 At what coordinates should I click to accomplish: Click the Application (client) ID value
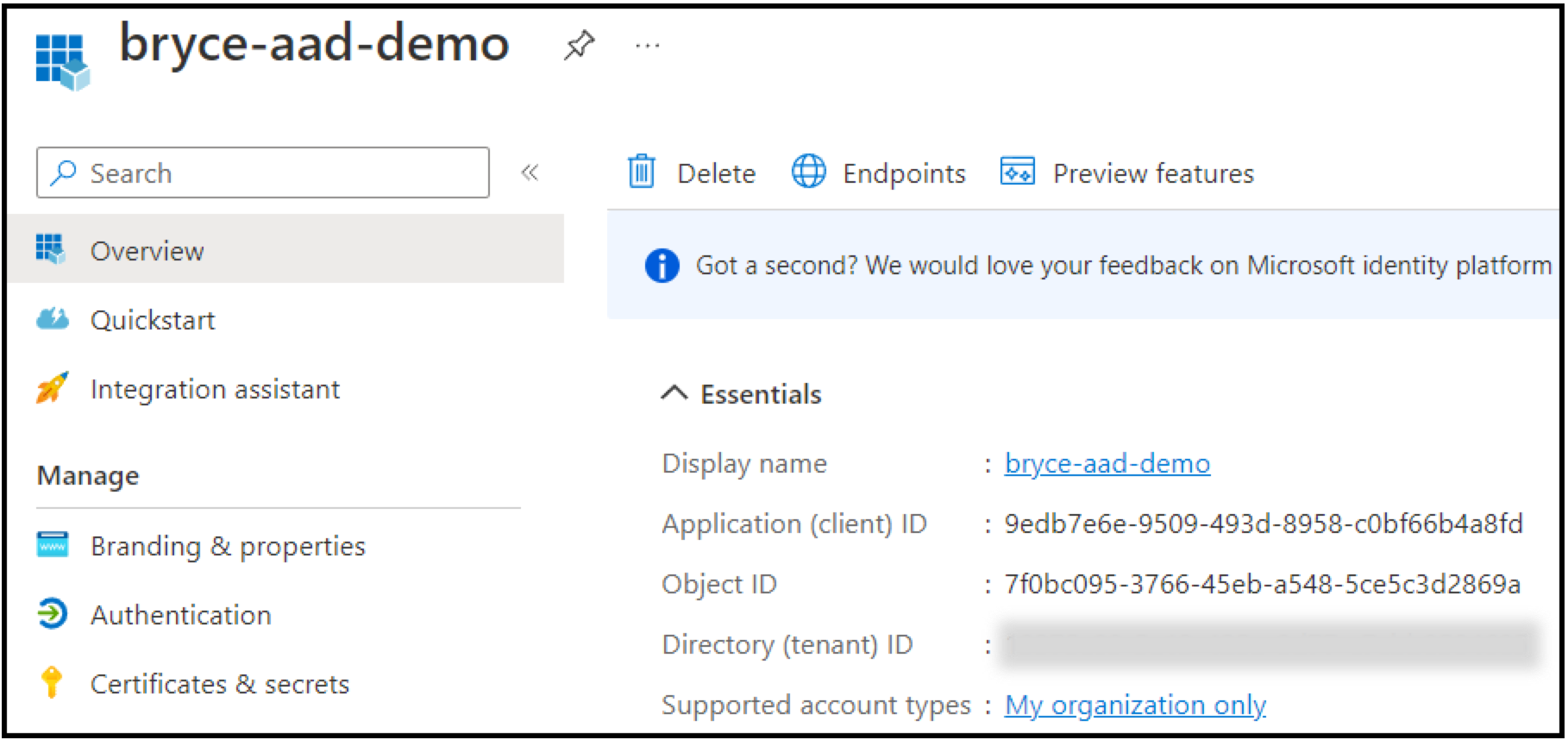click(x=1264, y=524)
